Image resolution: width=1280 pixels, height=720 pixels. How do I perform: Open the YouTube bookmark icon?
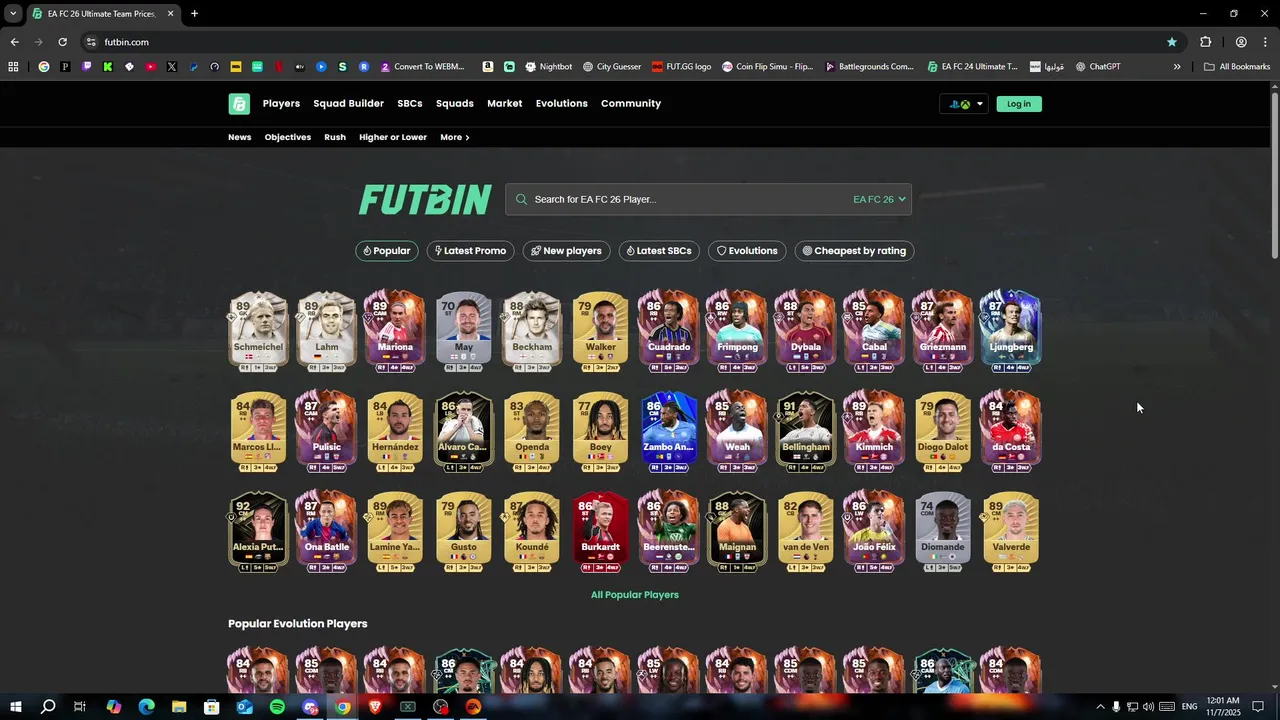pyautogui.click(x=150, y=67)
